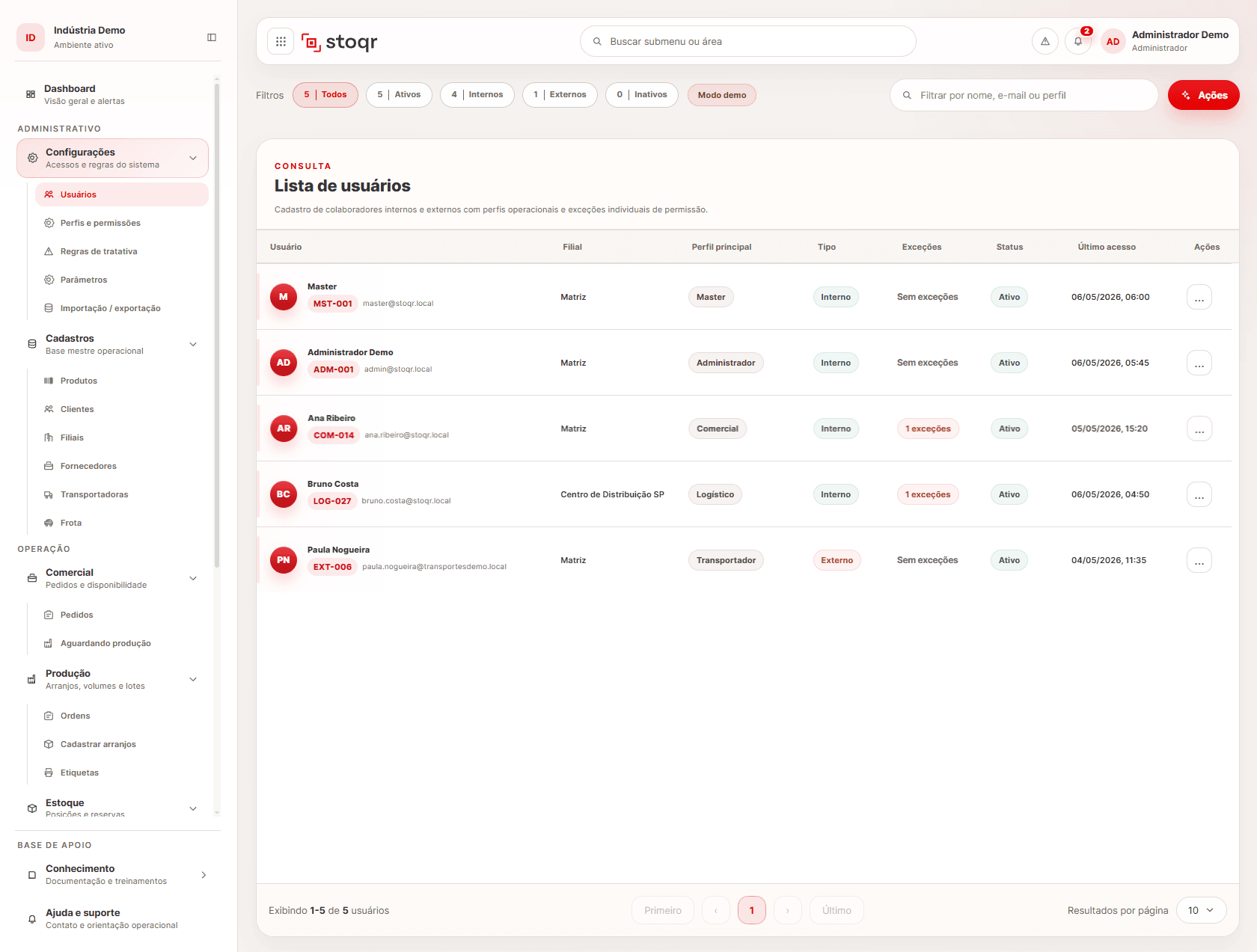Click the Primeiro pagination button
Image resolution: width=1257 pixels, height=952 pixels.
point(663,910)
